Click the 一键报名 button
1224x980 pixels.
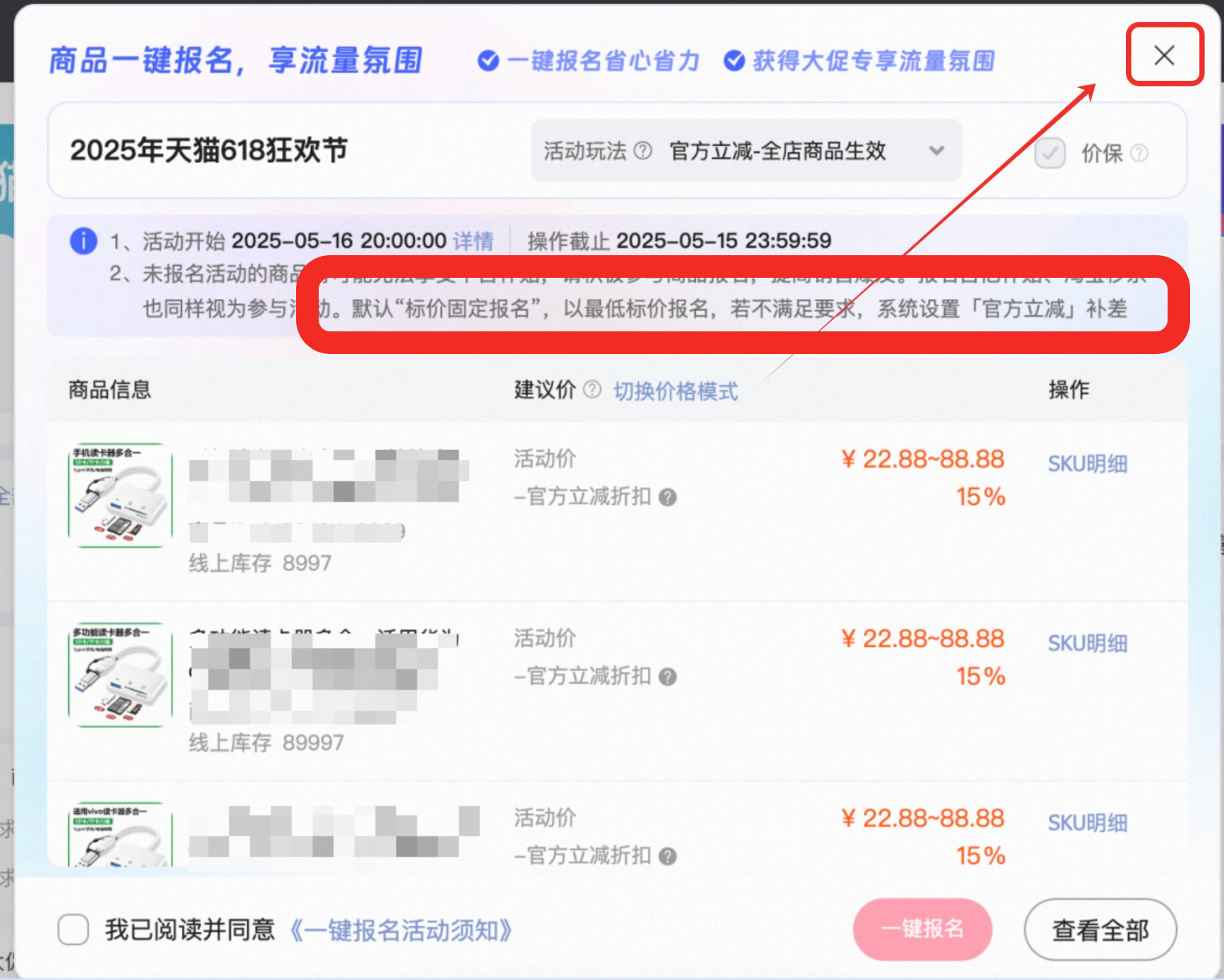pyautogui.click(x=922, y=929)
